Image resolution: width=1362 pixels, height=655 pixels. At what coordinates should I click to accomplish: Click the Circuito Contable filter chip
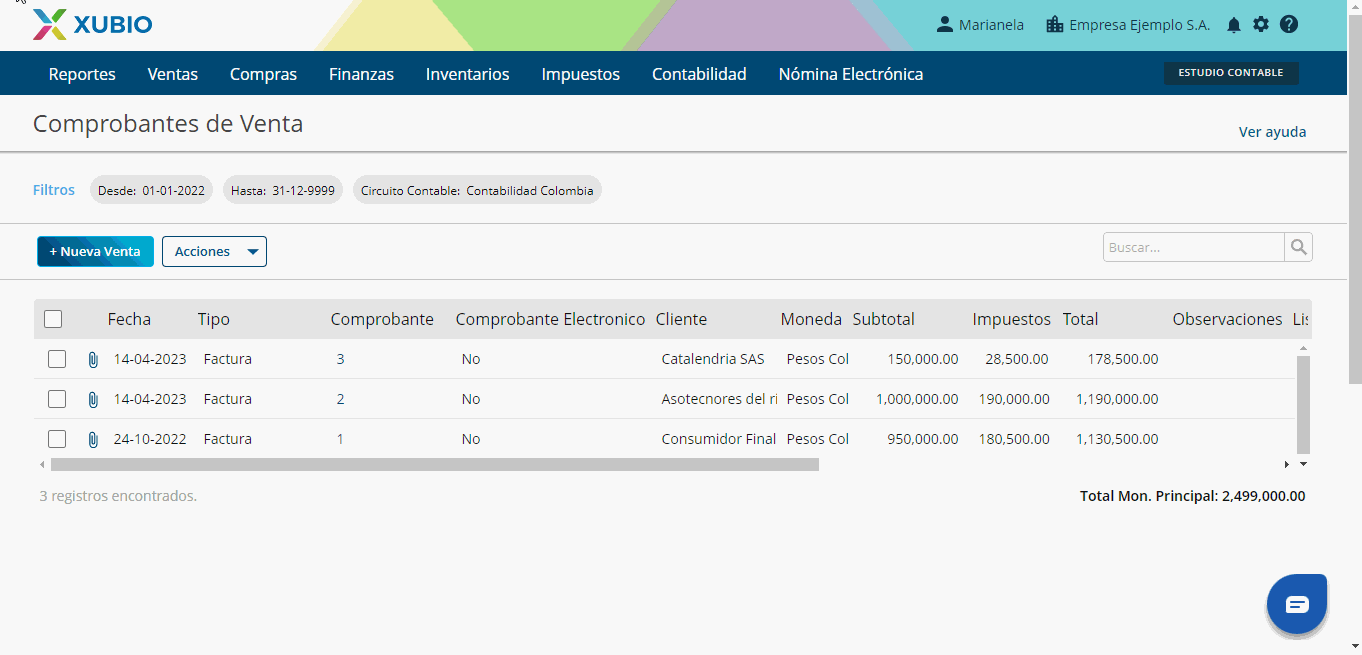[x=477, y=190]
